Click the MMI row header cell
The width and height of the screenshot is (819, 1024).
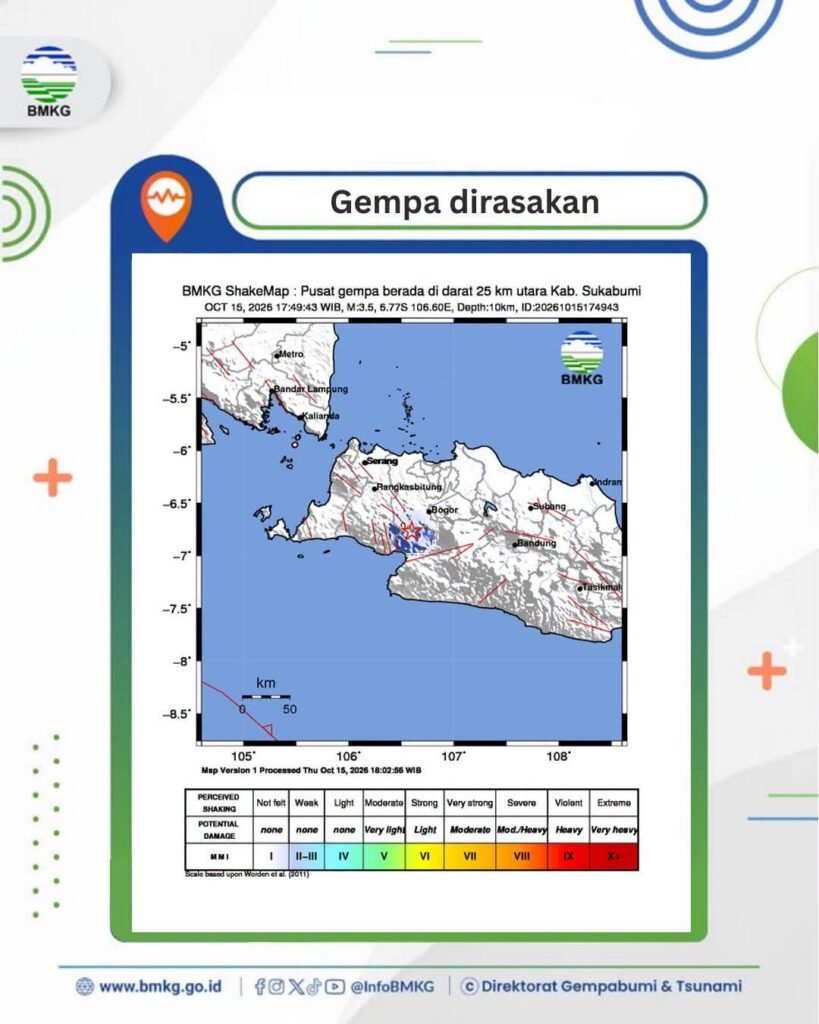pos(219,856)
